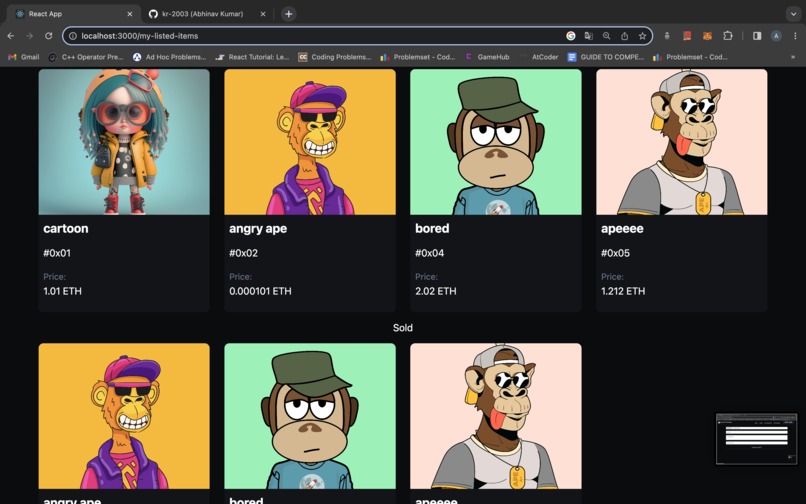Open the last Problemset - Cod... bookmark
Viewport: 806px width, 504px height.
tap(690, 57)
